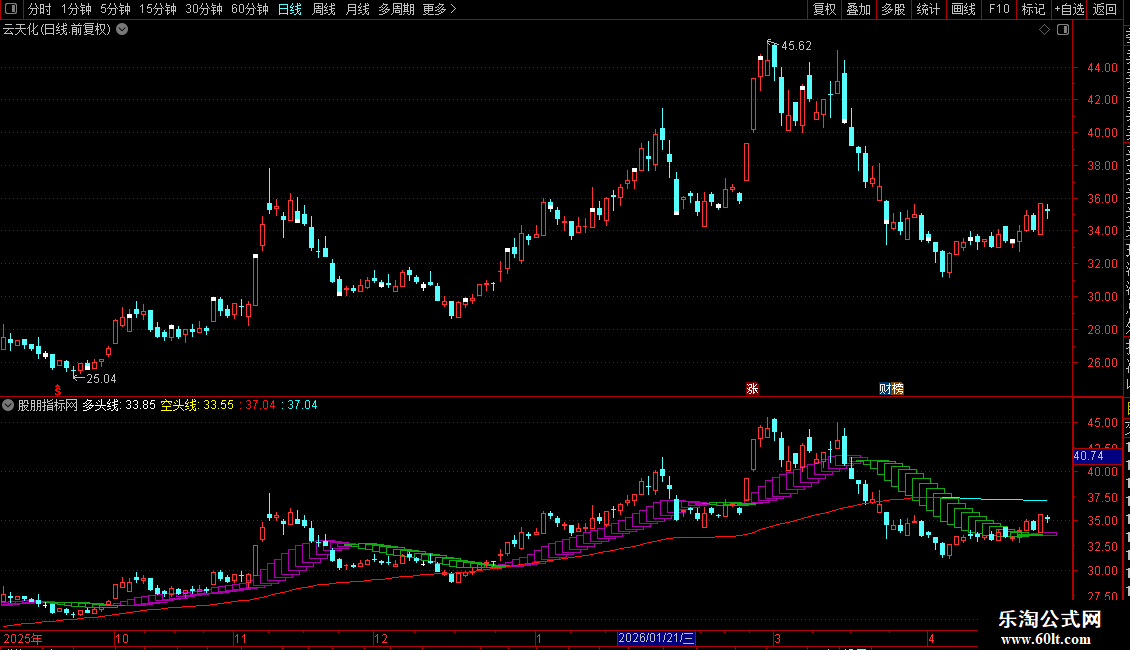Click the 标记 mark button
Viewport: 1130px width, 650px height.
pos(1033,9)
